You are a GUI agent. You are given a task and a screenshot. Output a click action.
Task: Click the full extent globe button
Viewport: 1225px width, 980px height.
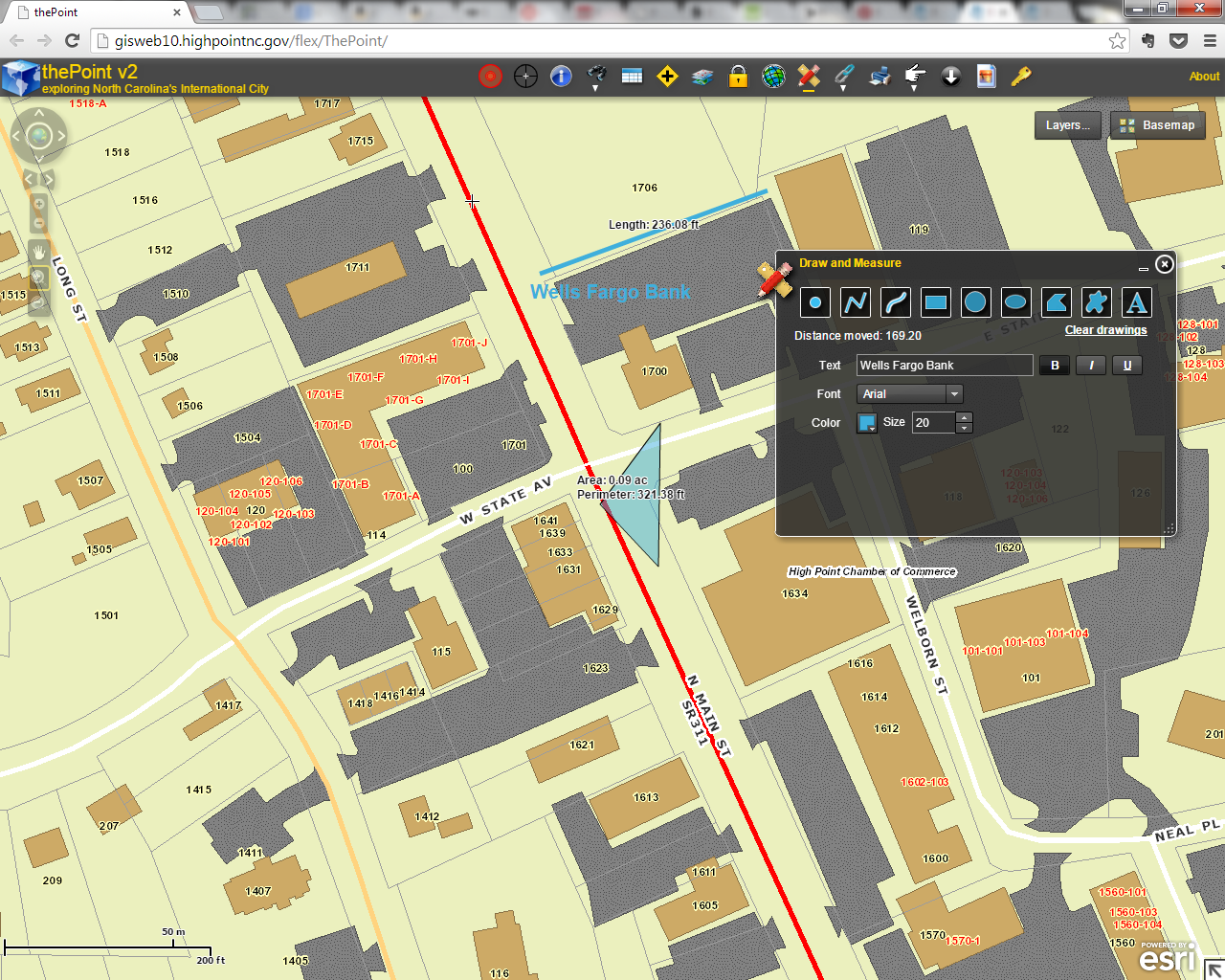click(39, 137)
